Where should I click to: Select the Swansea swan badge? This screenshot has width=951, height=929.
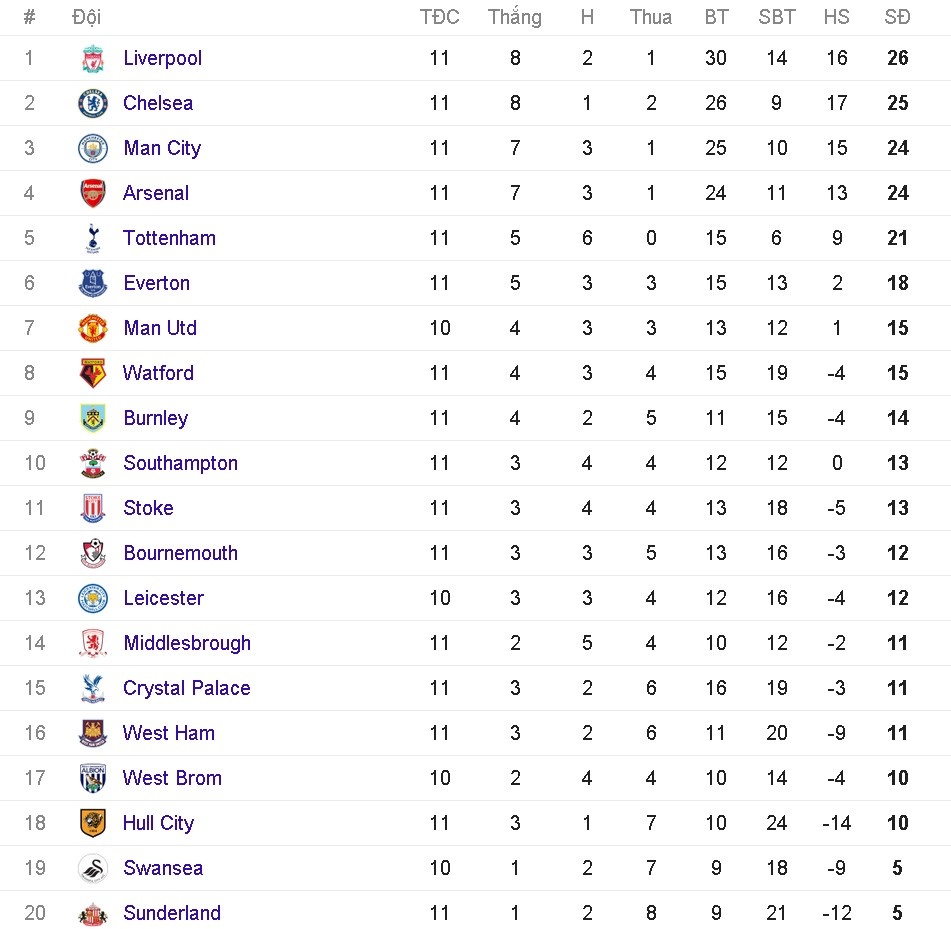point(92,868)
